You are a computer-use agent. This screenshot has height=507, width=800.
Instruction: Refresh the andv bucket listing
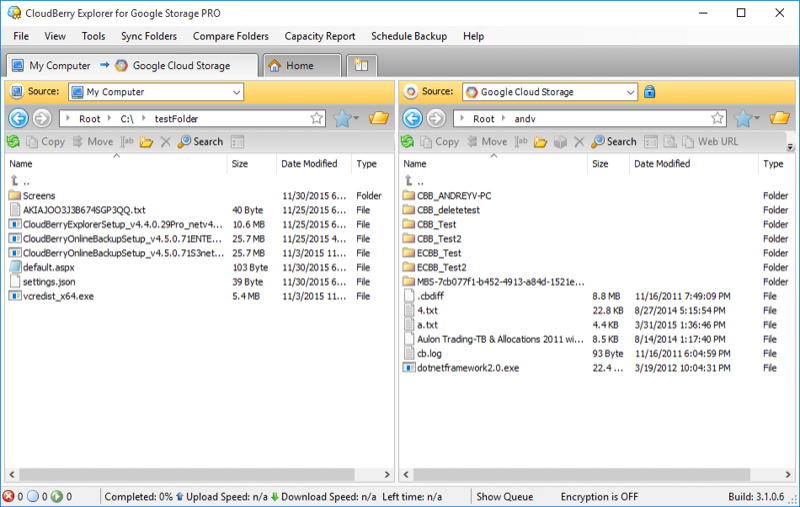pos(407,141)
